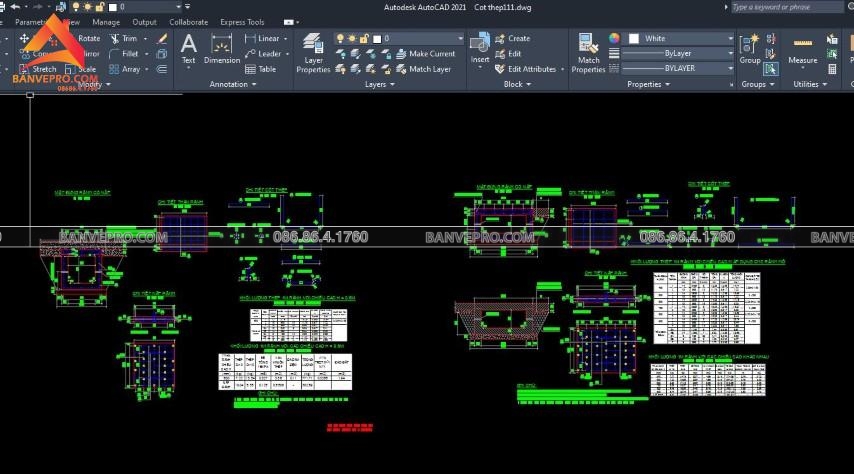Click Create block icon

click(x=500, y=38)
